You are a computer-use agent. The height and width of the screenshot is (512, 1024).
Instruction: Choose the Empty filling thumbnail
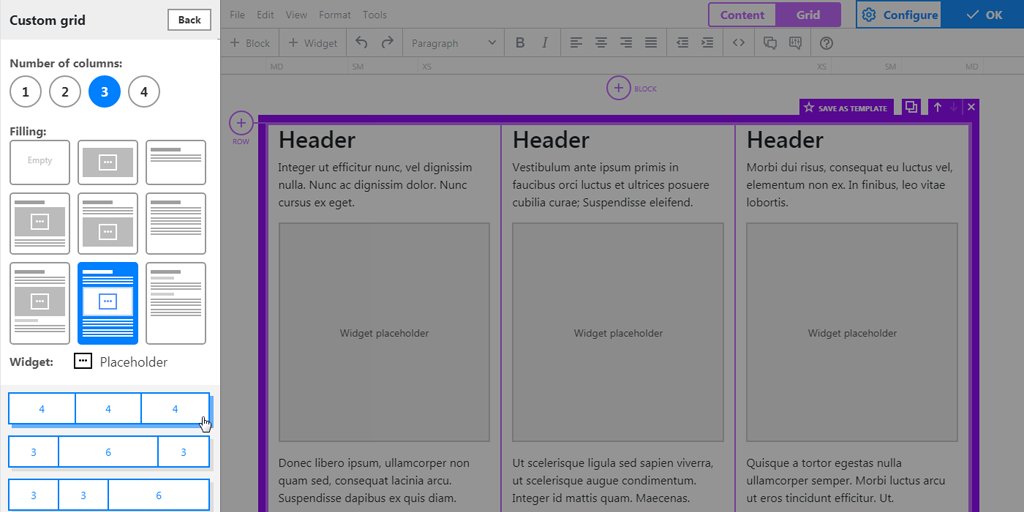coord(40,162)
